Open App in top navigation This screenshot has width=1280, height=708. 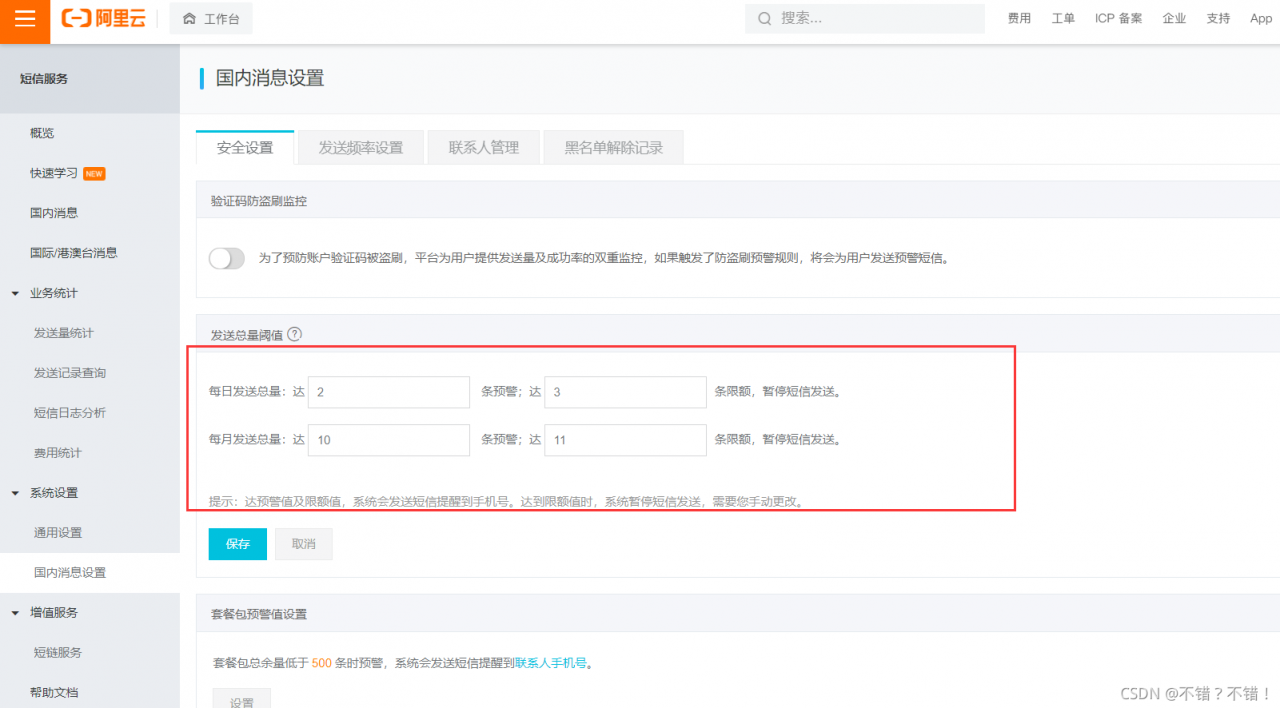(1261, 19)
